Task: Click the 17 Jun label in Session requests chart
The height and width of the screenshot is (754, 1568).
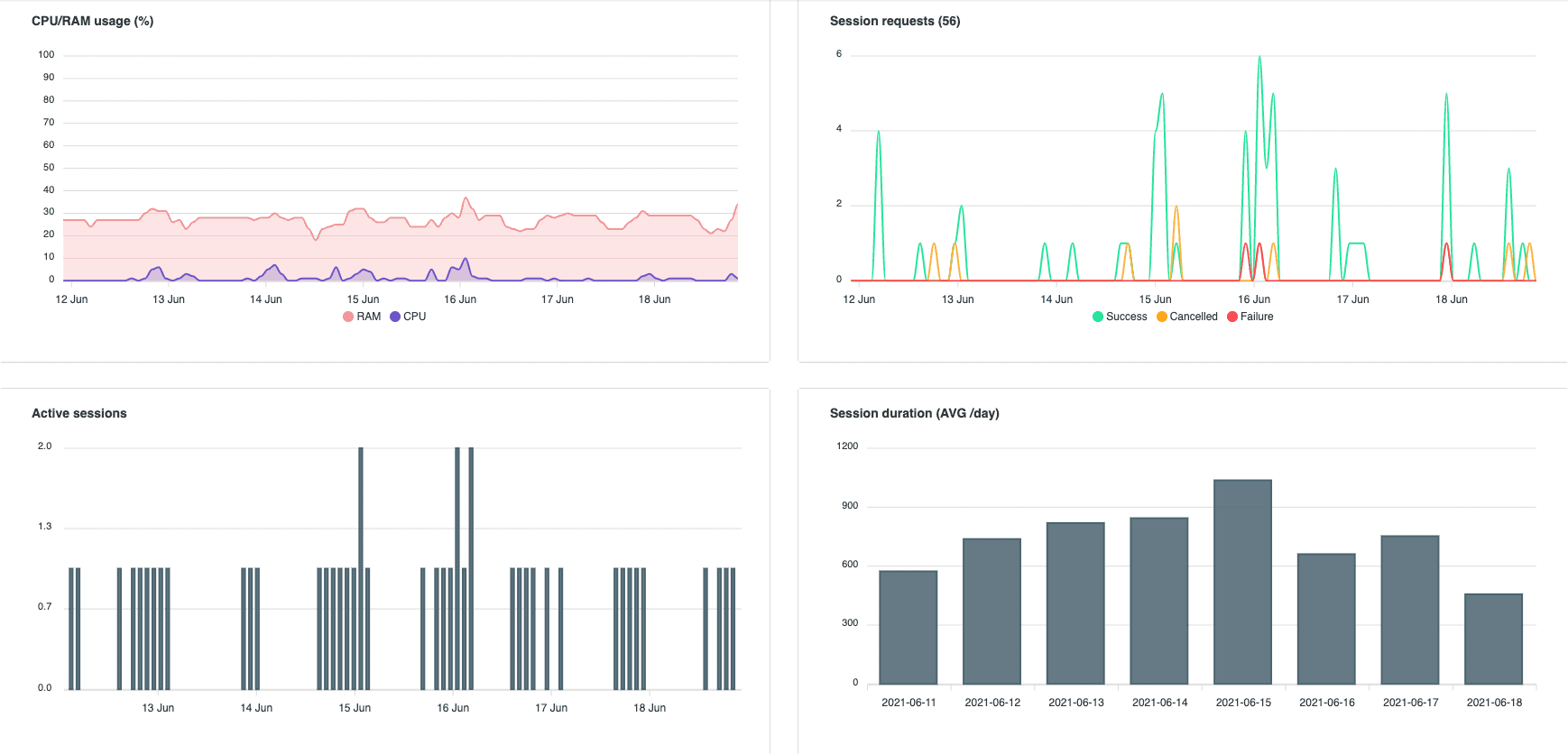Action: click(x=1352, y=299)
